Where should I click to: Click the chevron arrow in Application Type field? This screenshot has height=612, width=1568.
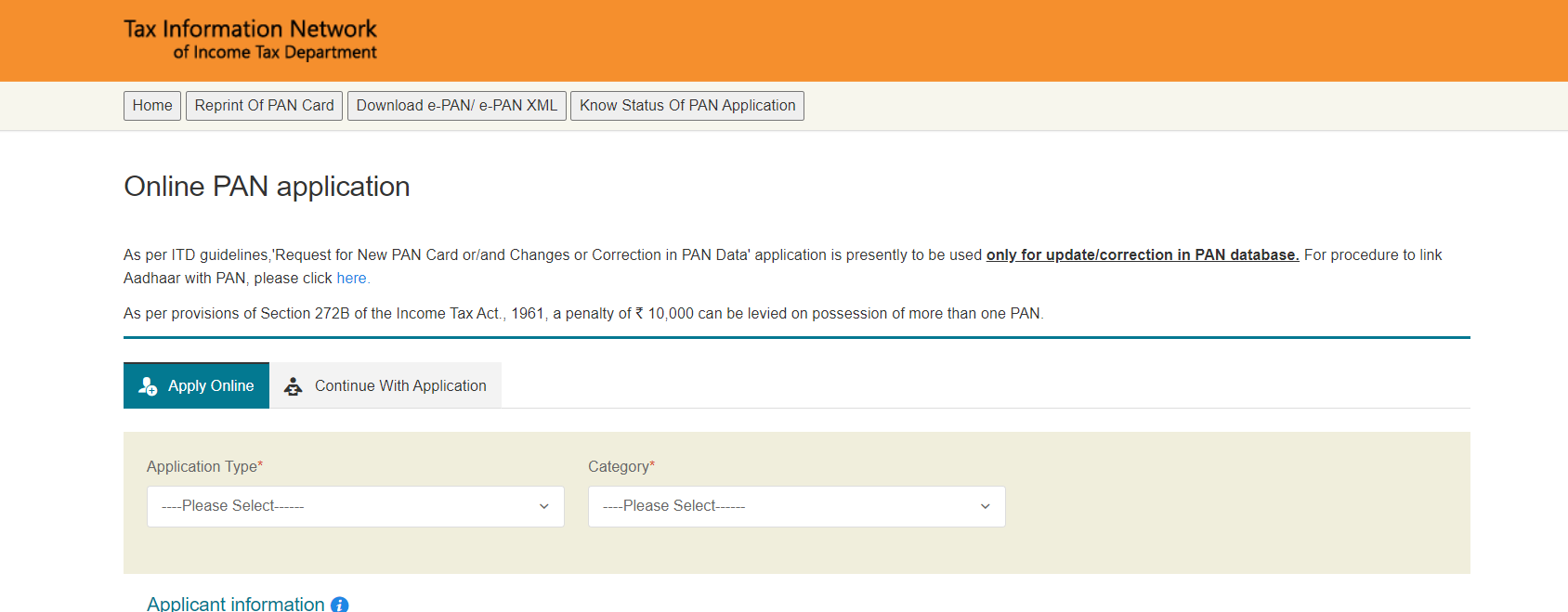pos(544,506)
